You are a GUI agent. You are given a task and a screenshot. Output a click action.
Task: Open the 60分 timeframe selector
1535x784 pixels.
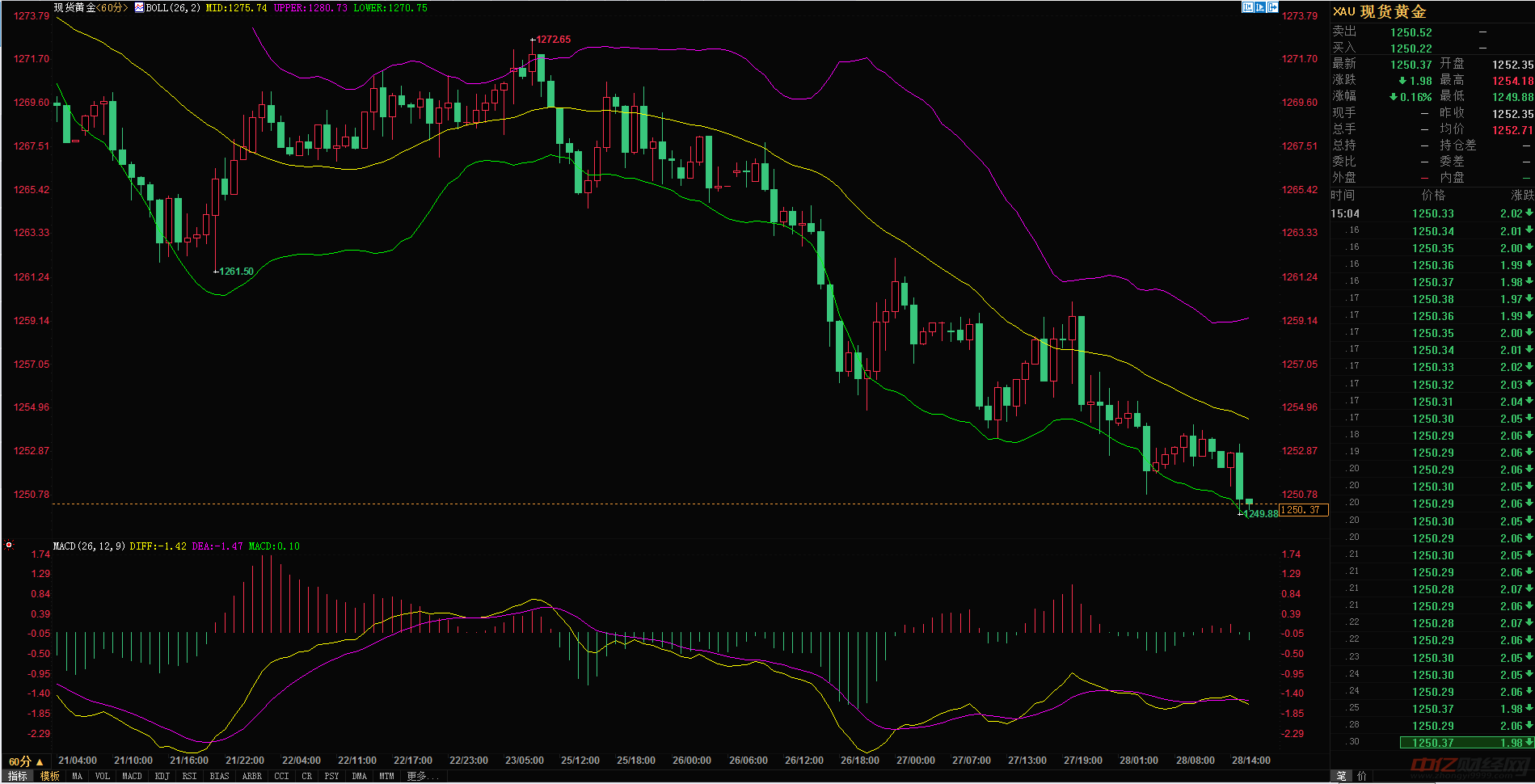tap(25, 761)
